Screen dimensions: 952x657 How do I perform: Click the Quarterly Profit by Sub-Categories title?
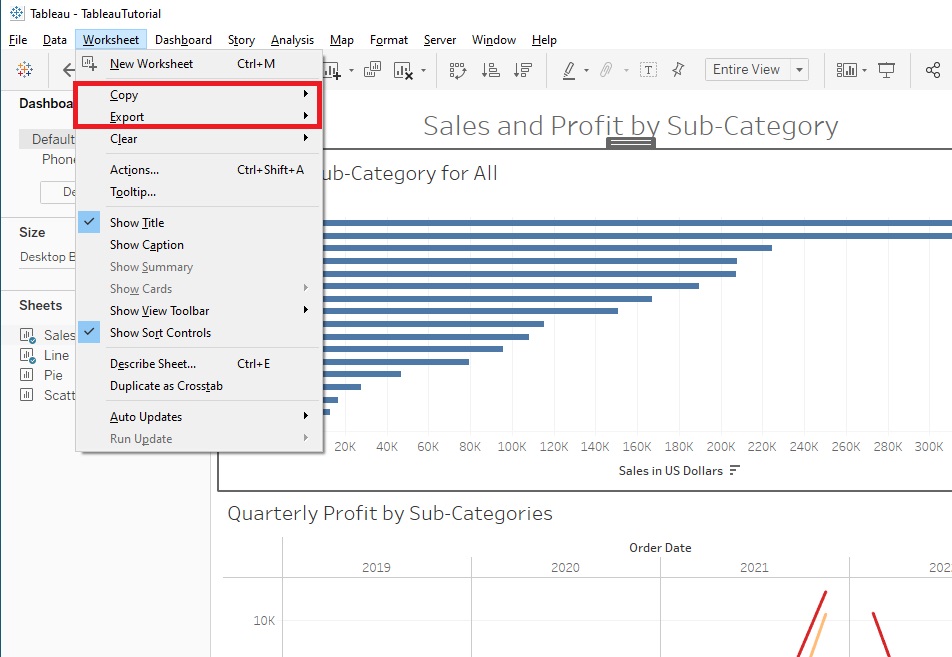(390, 514)
